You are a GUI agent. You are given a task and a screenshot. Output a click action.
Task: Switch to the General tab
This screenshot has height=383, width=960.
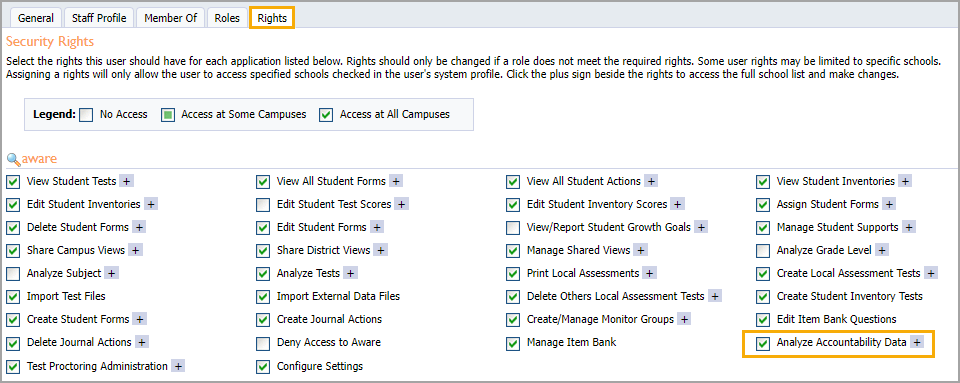(36, 18)
